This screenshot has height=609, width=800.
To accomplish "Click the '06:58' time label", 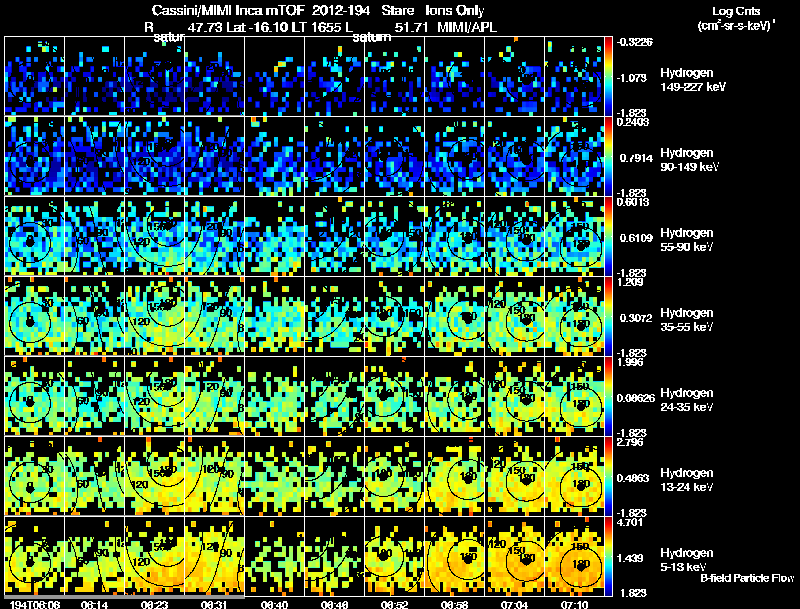I will coord(455,604).
